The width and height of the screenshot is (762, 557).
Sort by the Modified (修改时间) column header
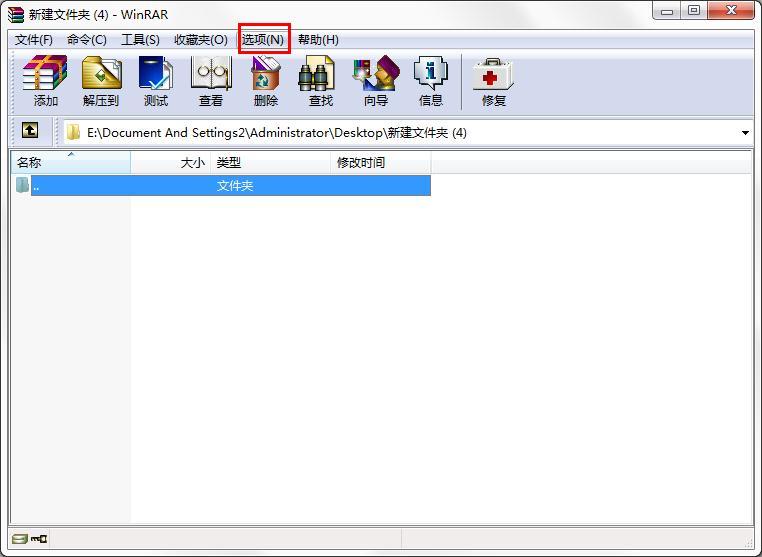click(381, 162)
